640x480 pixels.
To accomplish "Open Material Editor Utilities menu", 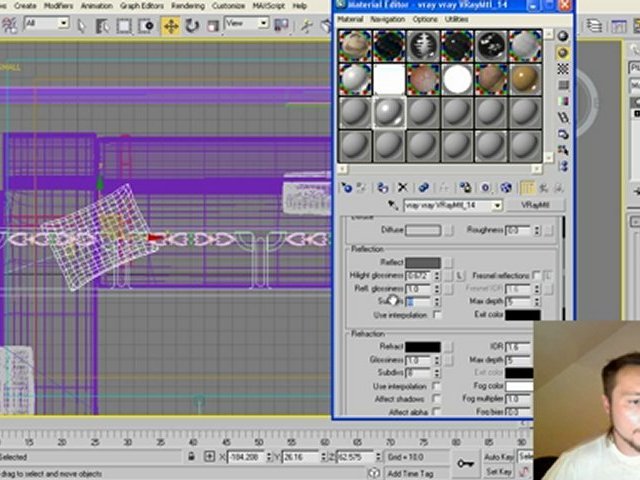I will [456, 19].
